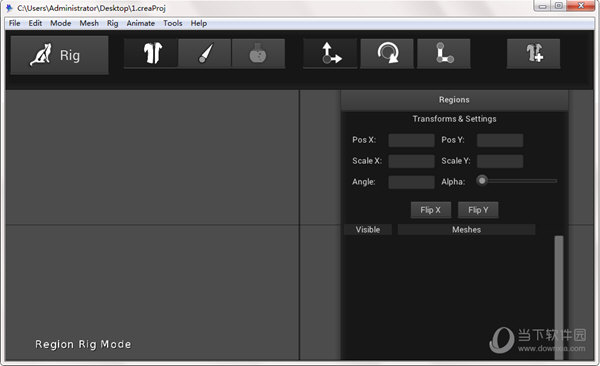The height and width of the screenshot is (366, 600).
Task: Click the Pos Y input field
Action: tap(500, 140)
